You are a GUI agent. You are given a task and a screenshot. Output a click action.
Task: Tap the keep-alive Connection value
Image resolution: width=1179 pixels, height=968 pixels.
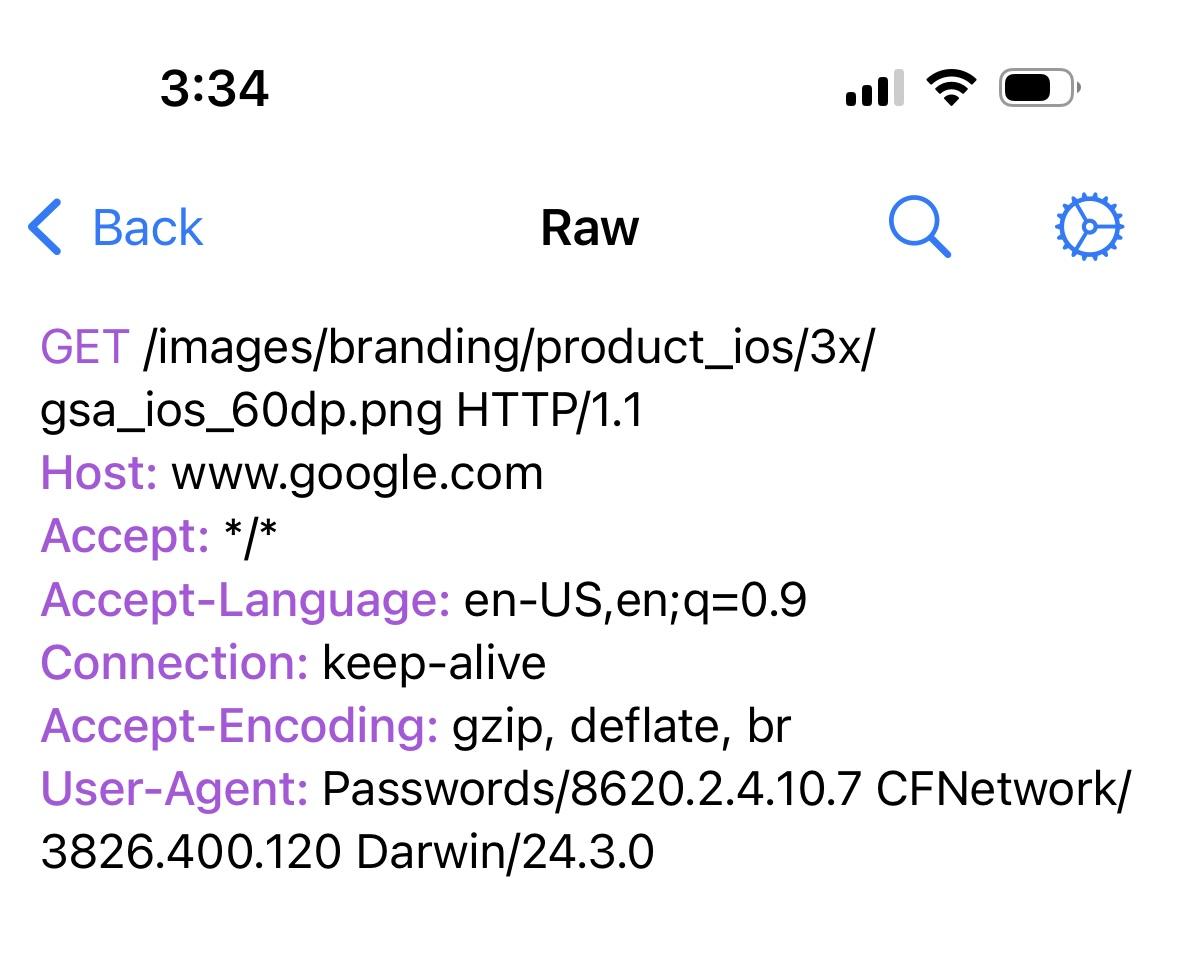(x=434, y=664)
